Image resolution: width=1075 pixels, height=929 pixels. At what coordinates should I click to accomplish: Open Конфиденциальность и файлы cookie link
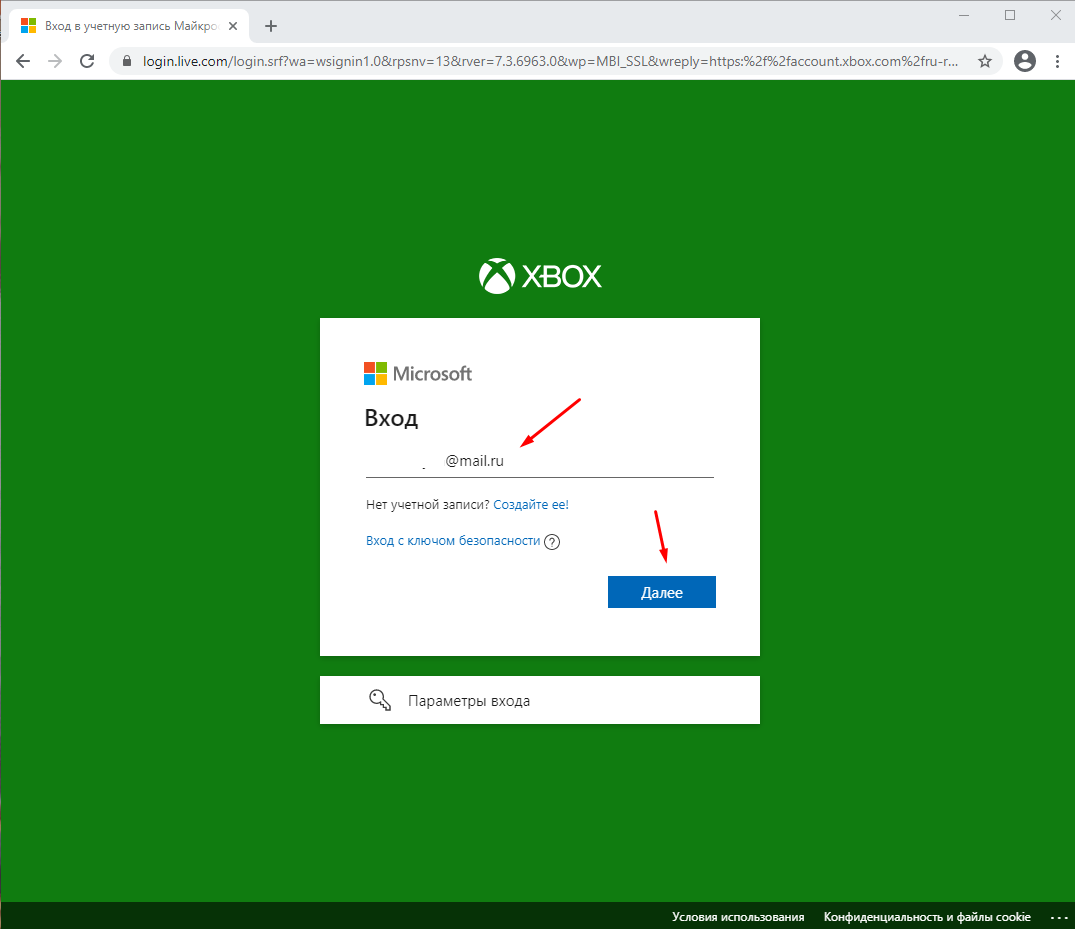click(x=927, y=917)
